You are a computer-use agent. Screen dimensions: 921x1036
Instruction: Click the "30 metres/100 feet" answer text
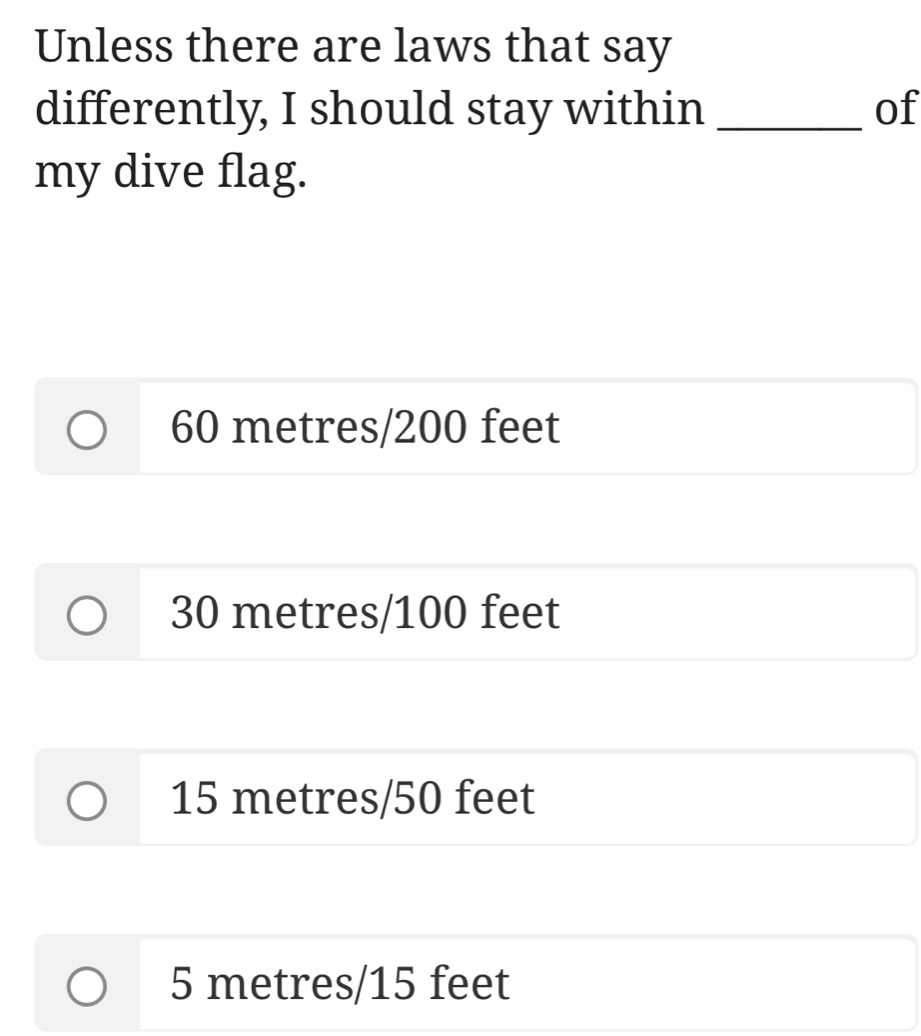tap(365, 613)
